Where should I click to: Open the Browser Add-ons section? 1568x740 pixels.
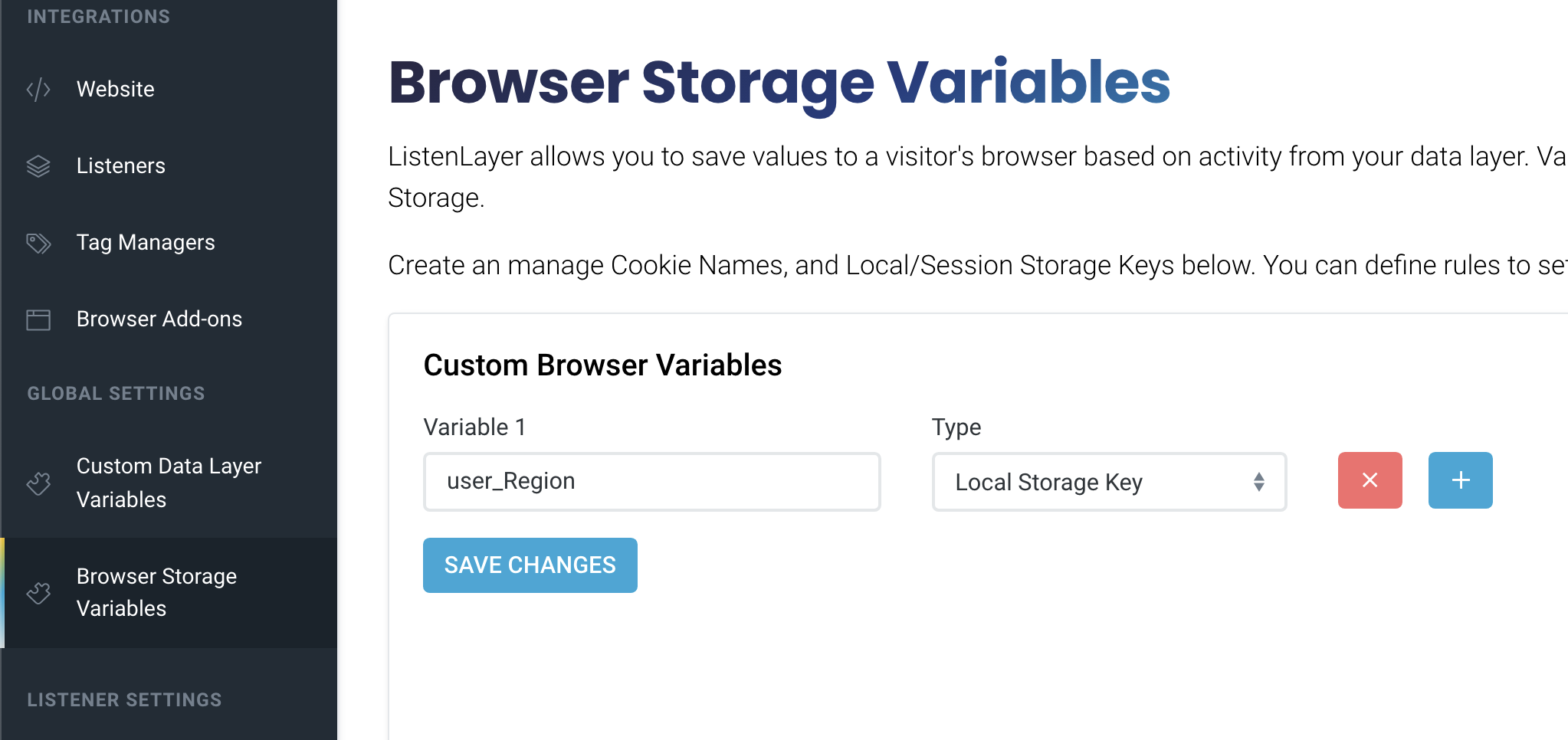[x=159, y=319]
